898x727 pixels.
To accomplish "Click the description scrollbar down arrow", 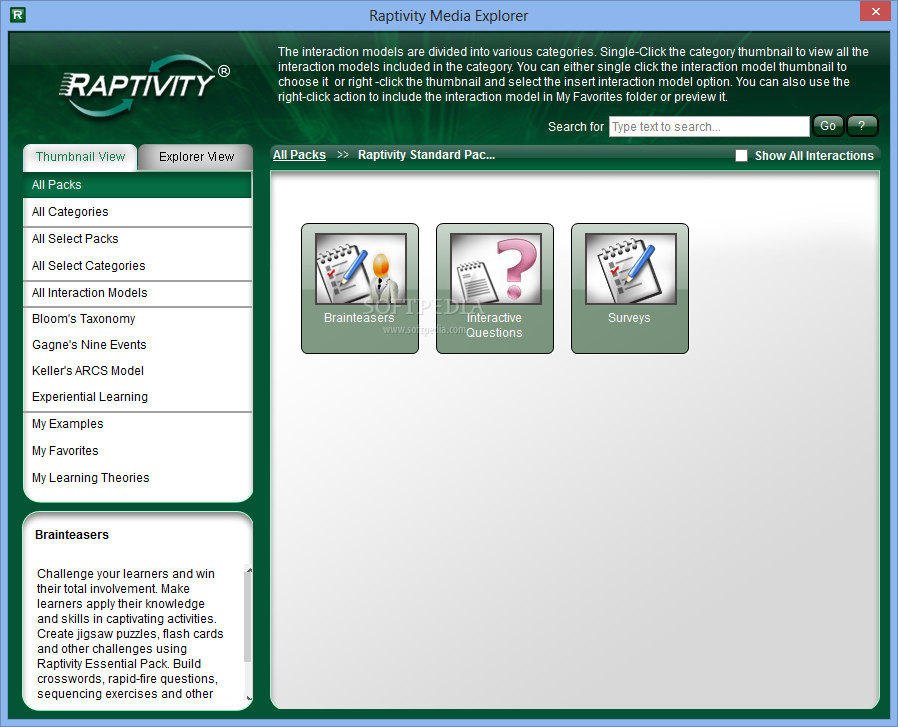I will pos(249,698).
